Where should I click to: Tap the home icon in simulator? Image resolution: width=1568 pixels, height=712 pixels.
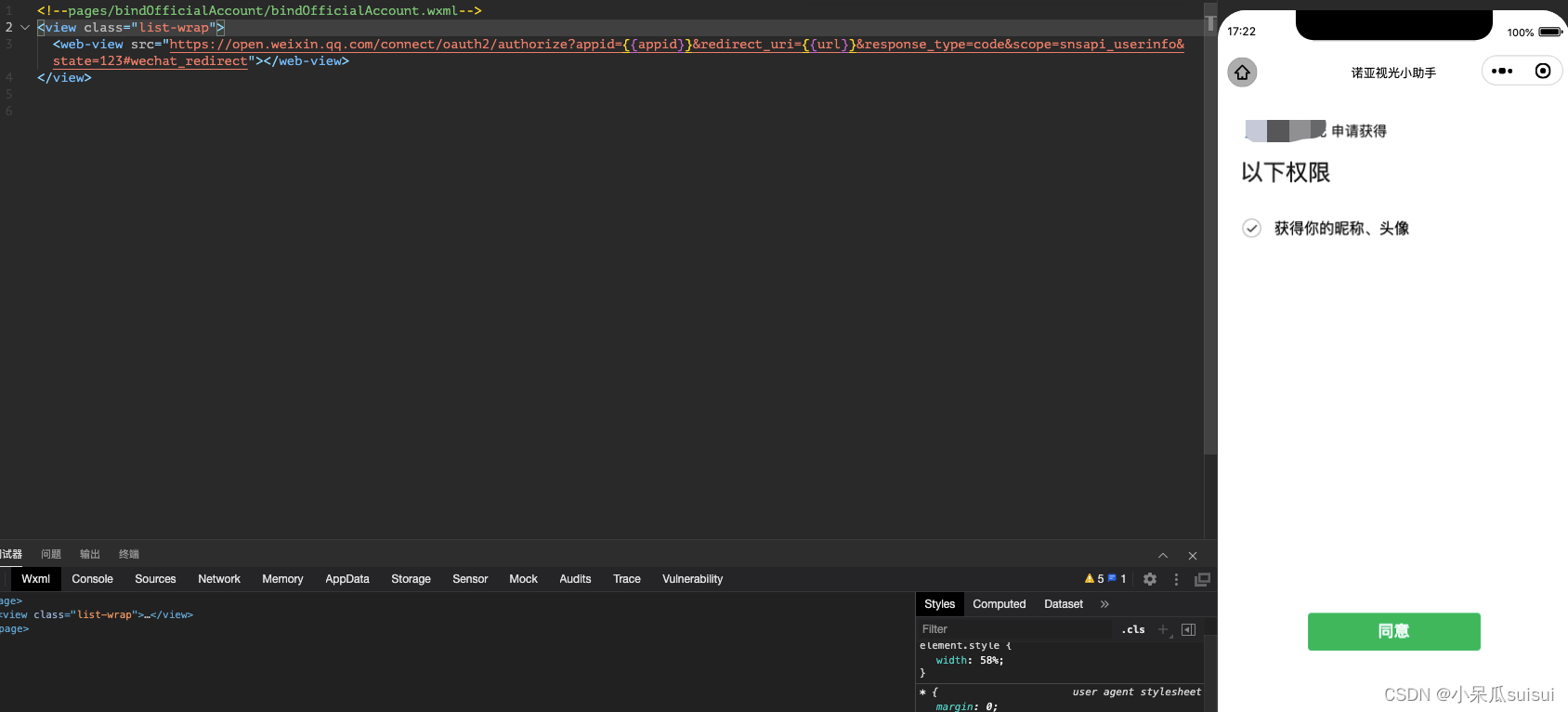click(1242, 72)
